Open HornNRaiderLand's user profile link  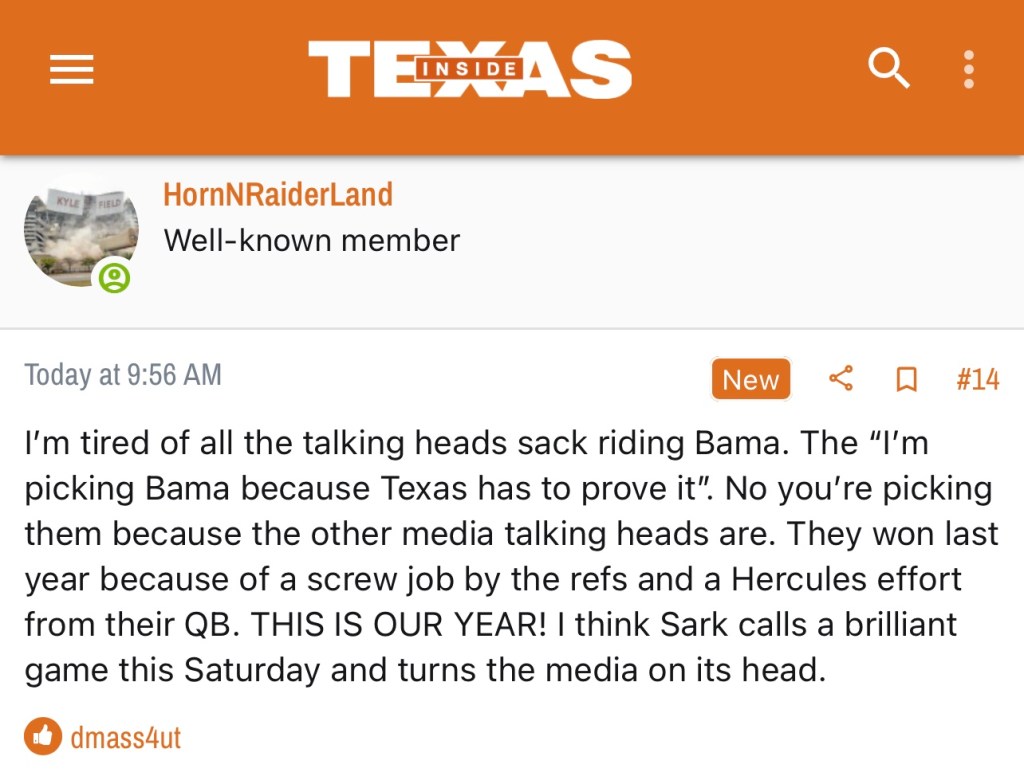click(x=277, y=194)
